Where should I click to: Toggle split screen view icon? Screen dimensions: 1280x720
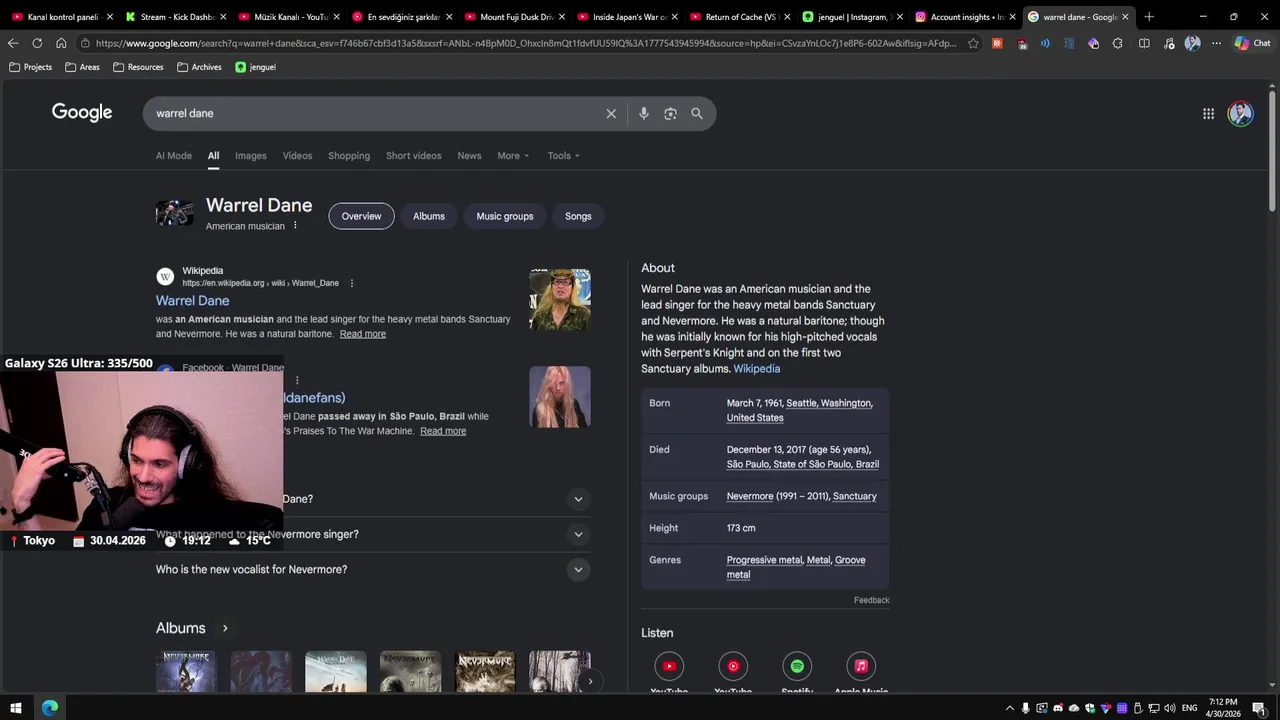1144,43
